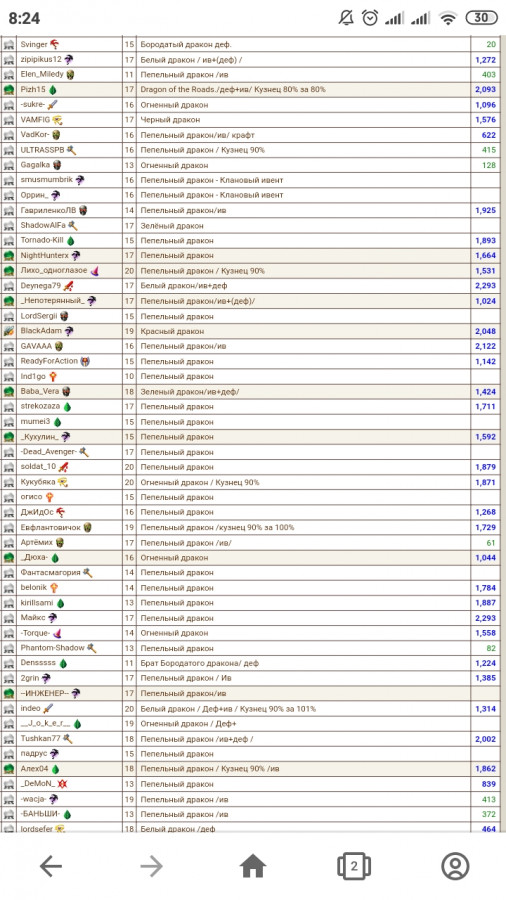
Task: Open player profile Phantom-Shadow
Action: 52,648
